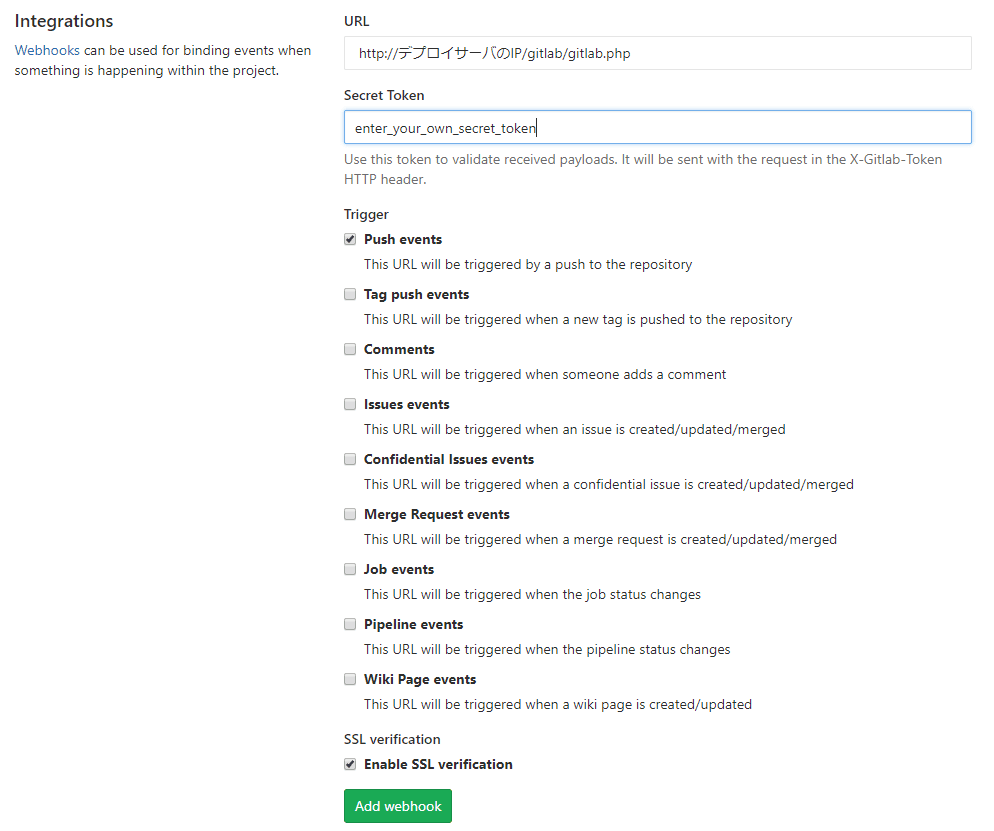Uncheck Enable SSL verification
Screen dimensions: 994x831
[x=350, y=764]
